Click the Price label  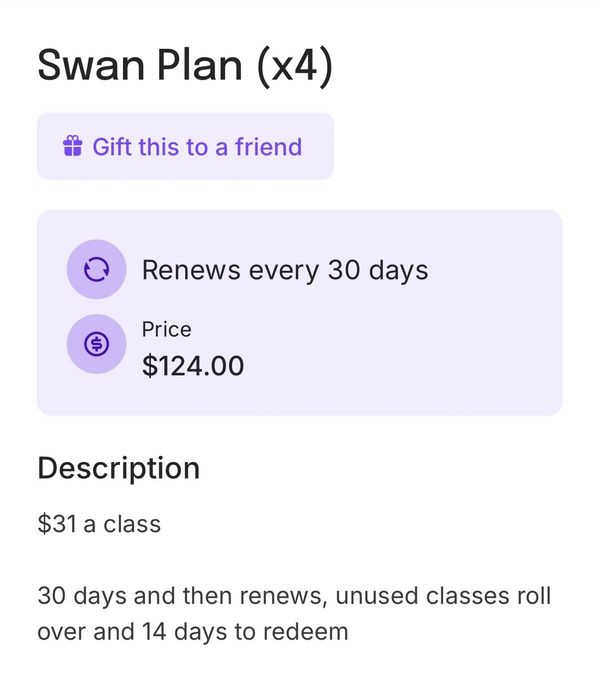166,329
